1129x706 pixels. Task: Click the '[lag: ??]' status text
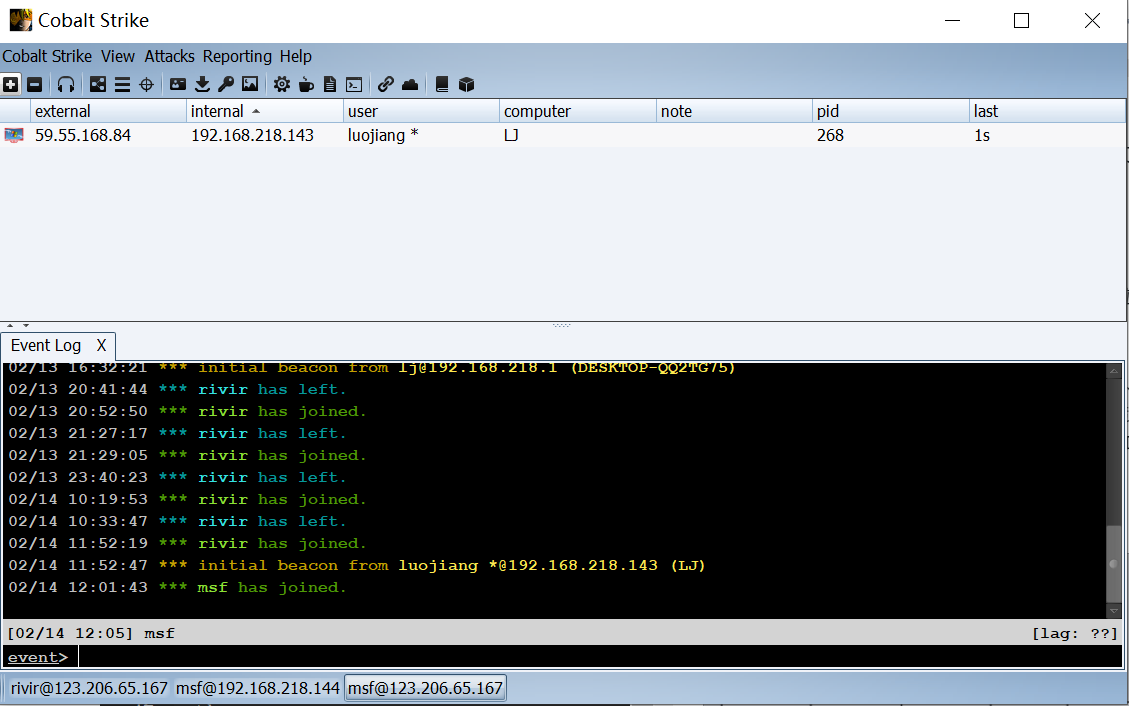point(1074,633)
